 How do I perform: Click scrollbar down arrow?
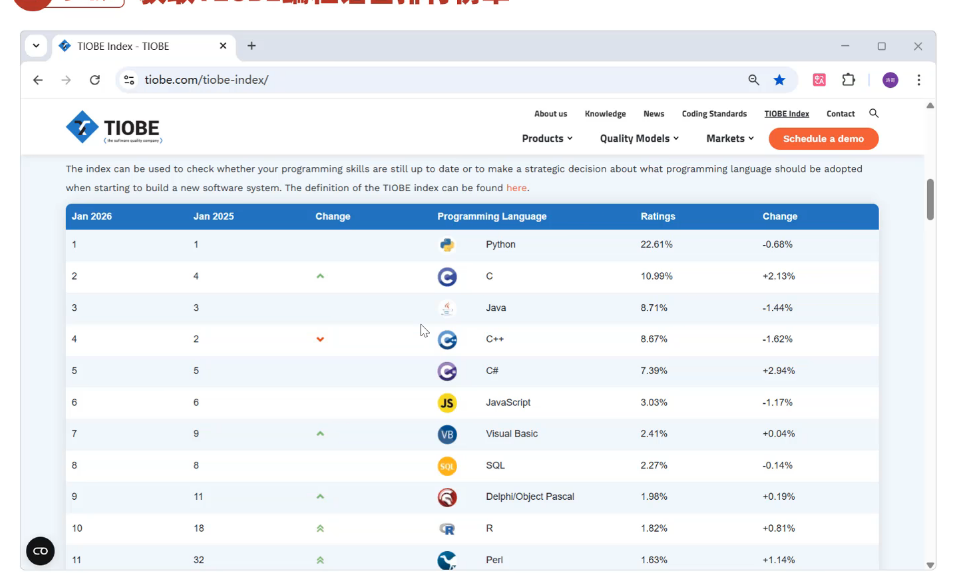930,565
